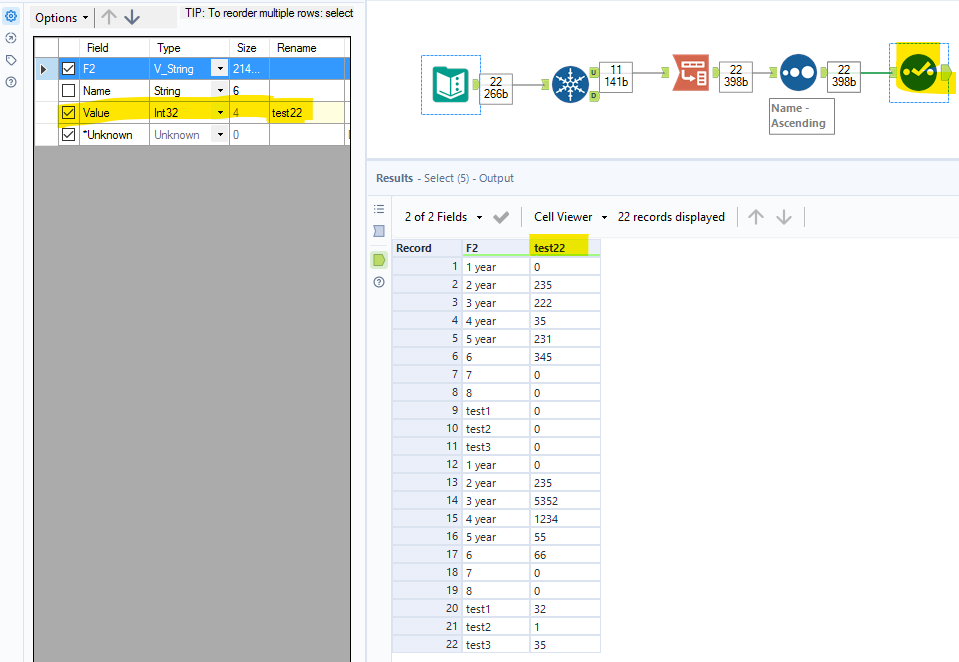Select the Sort tool labeled Name - Ascending
Viewport: 959px width, 662px height.
pos(799,72)
